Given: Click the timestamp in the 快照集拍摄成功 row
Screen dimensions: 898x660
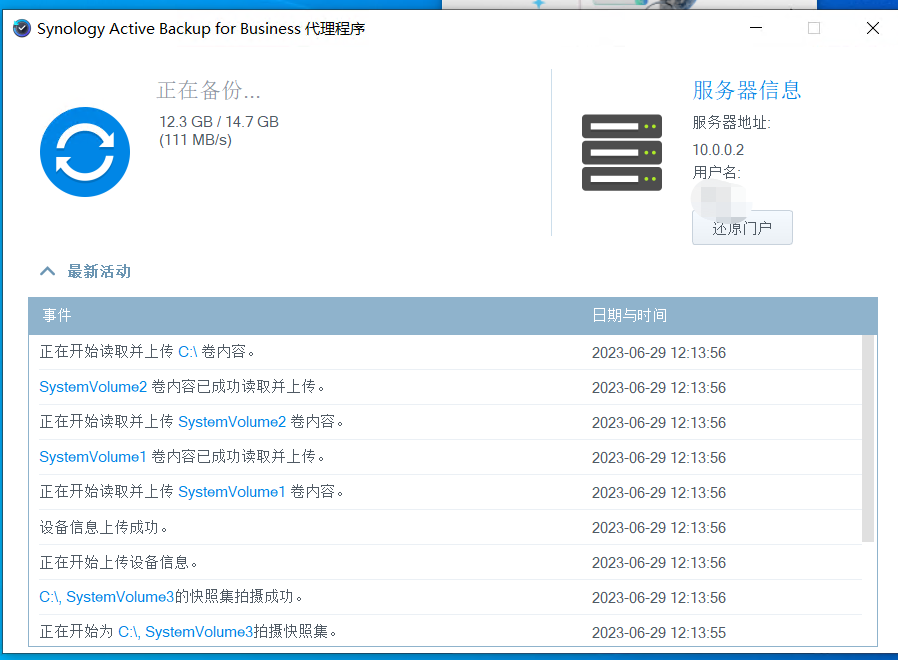Looking at the screenshot, I should pyautogui.click(x=659, y=598).
